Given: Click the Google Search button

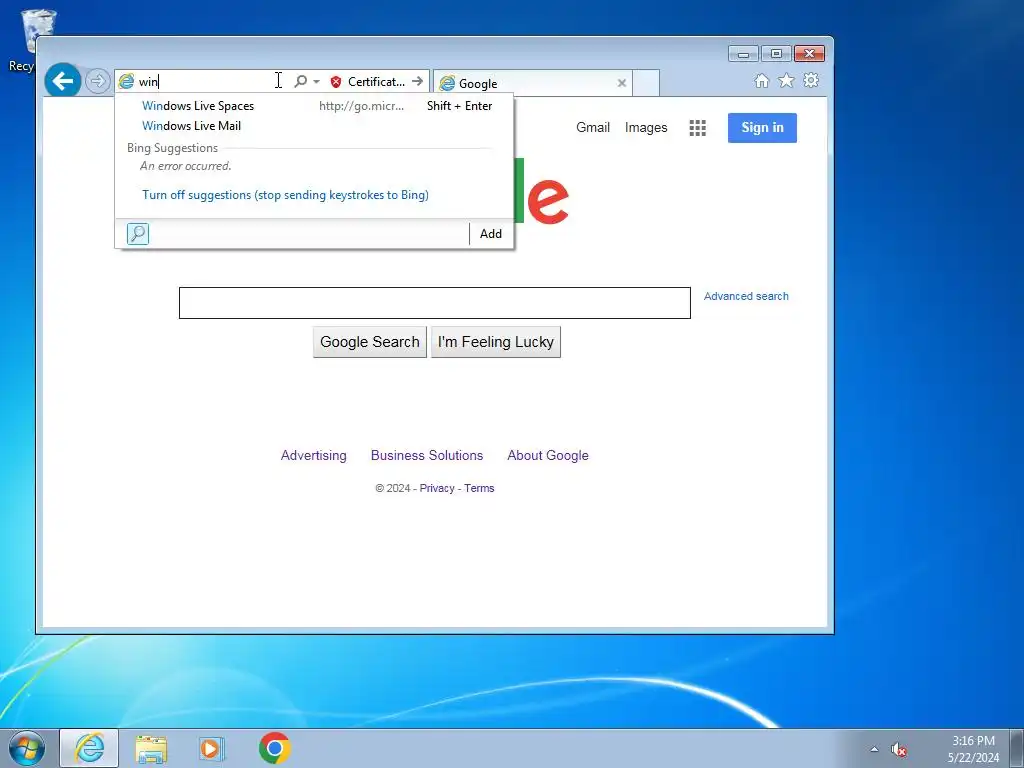Looking at the screenshot, I should click(x=370, y=342).
